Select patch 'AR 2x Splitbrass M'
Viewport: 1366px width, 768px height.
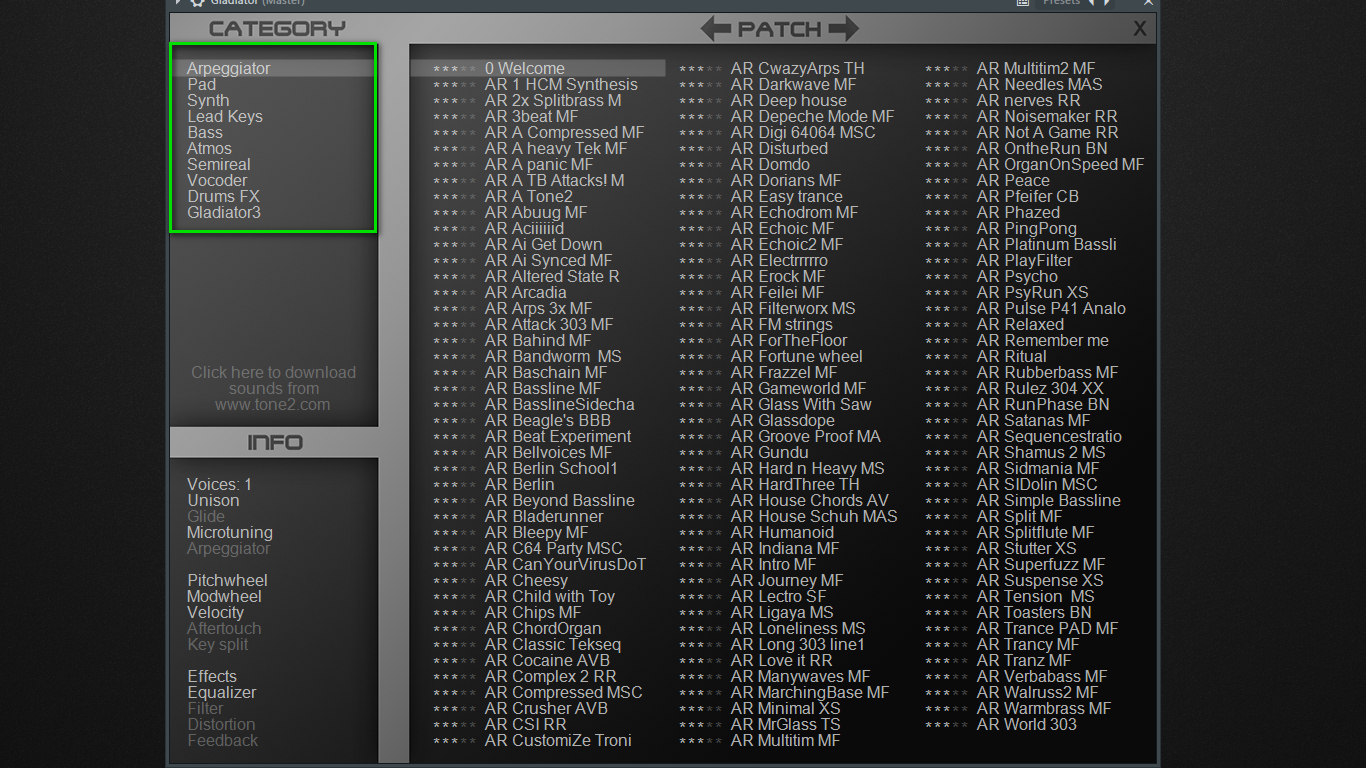[553, 101]
